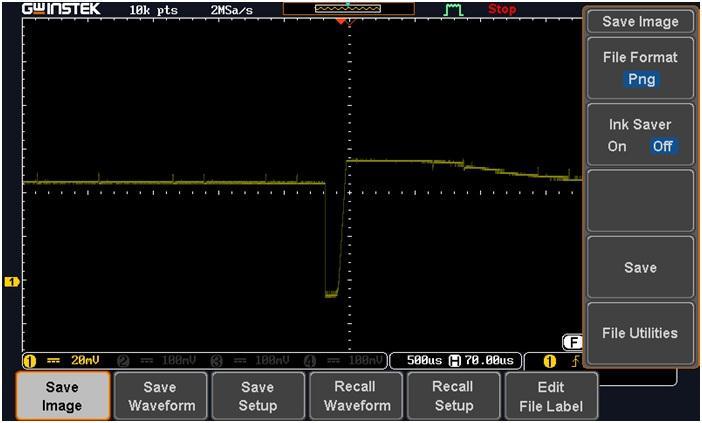Viewport: 702px width, 423px height.
Task: Open the Recall Waveform menu
Action: click(357, 396)
